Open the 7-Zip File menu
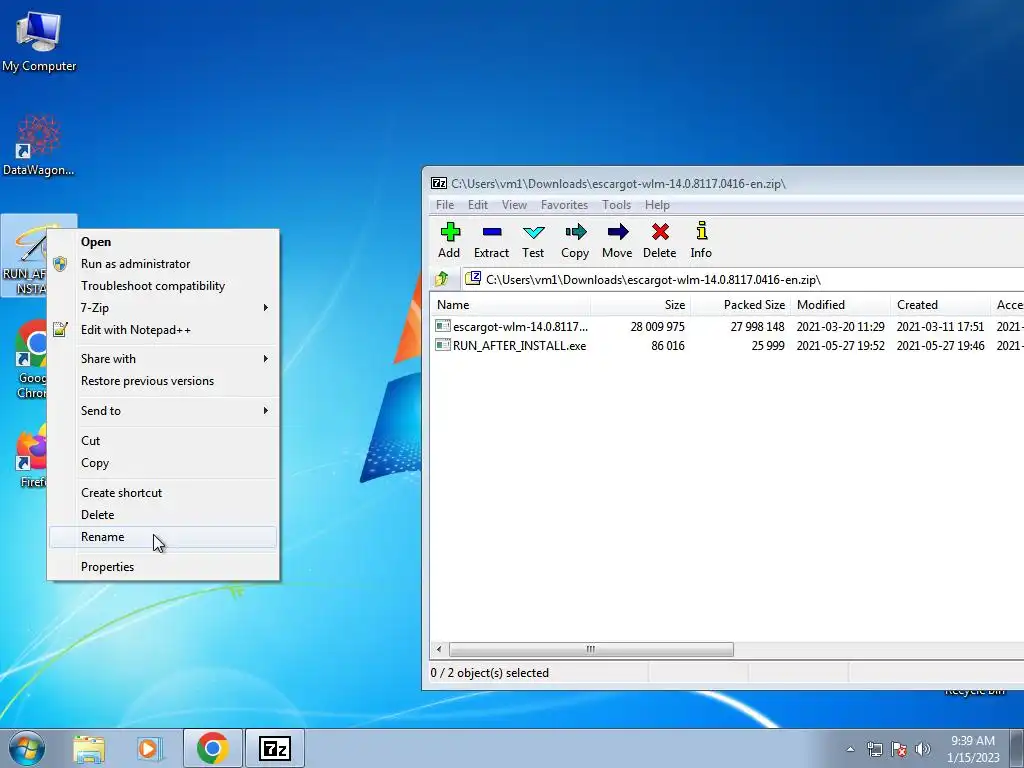The image size is (1024, 768). 445,205
